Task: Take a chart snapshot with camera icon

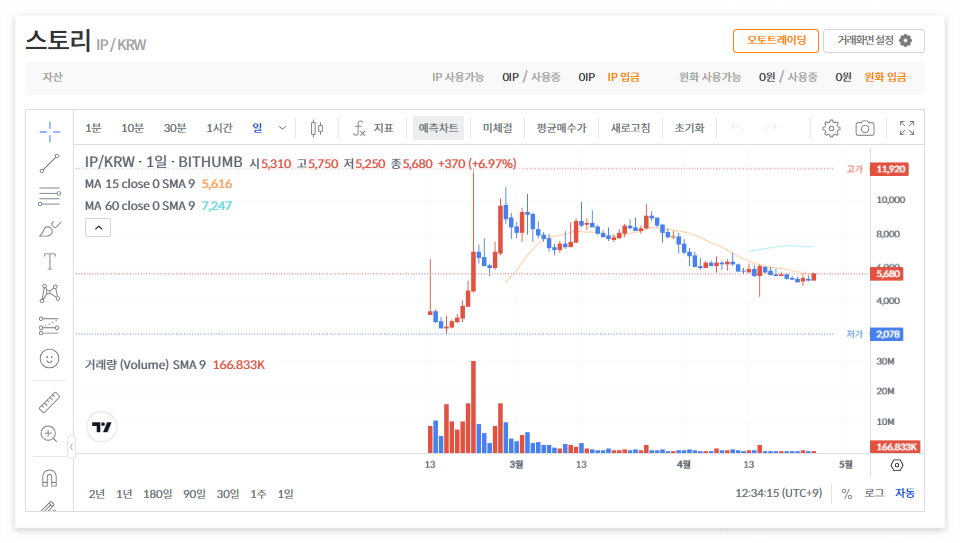Action: click(864, 128)
